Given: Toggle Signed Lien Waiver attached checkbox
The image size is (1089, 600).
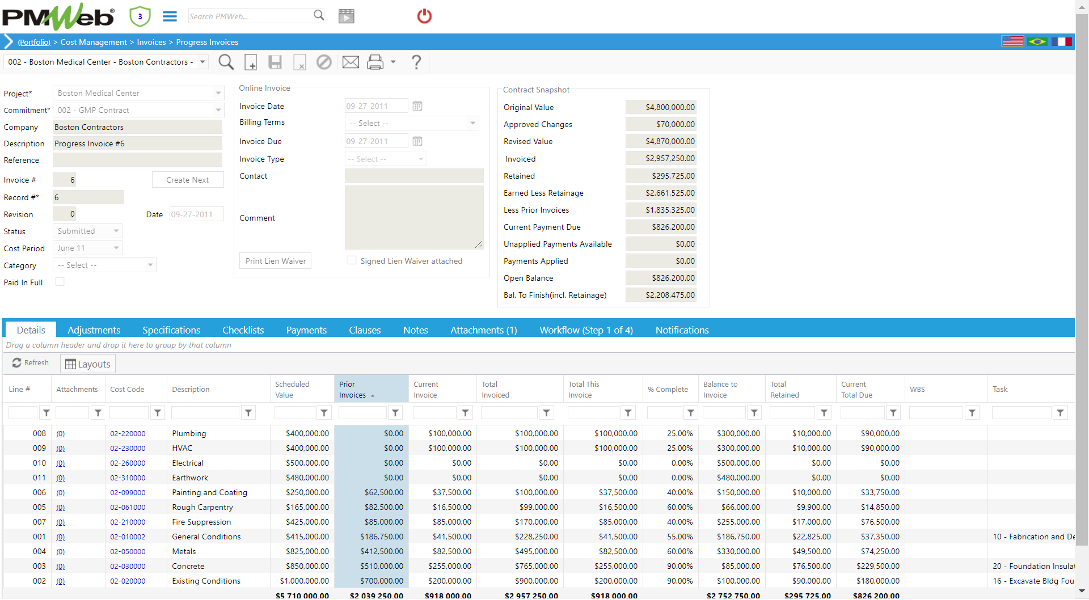Looking at the screenshot, I should click(x=351, y=260).
